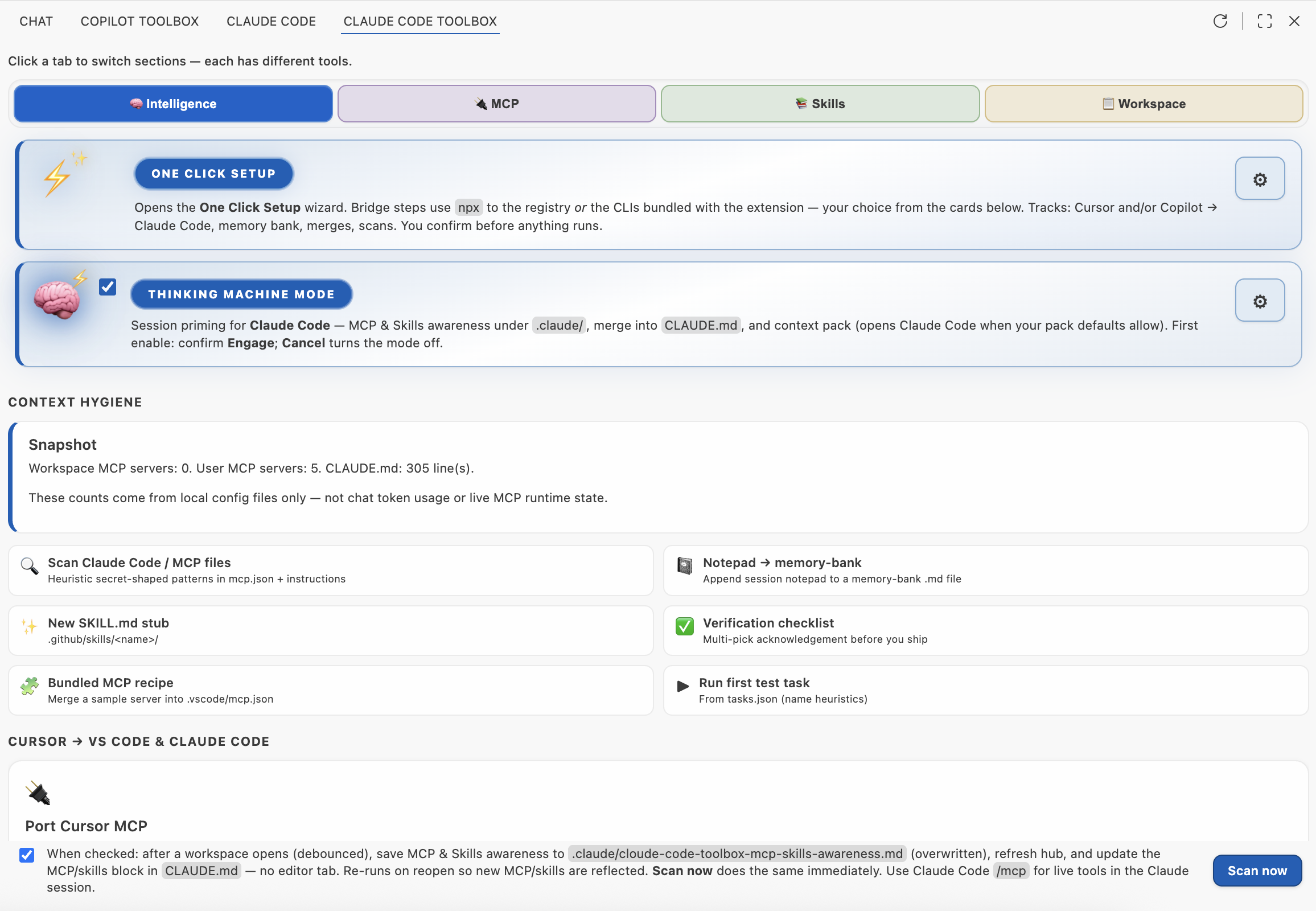This screenshot has height=911, width=1316.
Task: Click the sparkle icon for SKILL.md stub
Action: point(29,626)
